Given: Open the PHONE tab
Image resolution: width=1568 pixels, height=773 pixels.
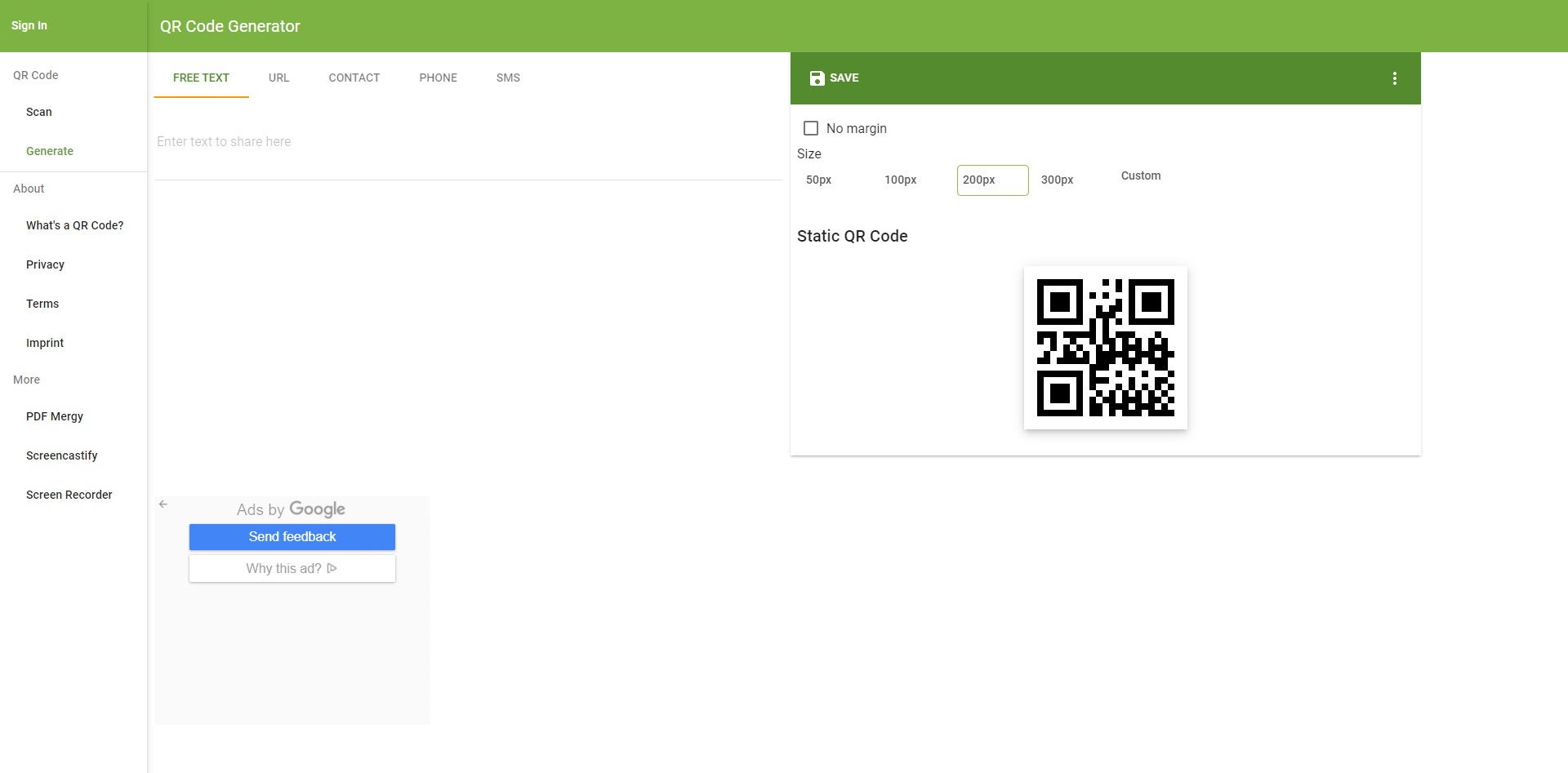Looking at the screenshot, I should coord(439,78).
